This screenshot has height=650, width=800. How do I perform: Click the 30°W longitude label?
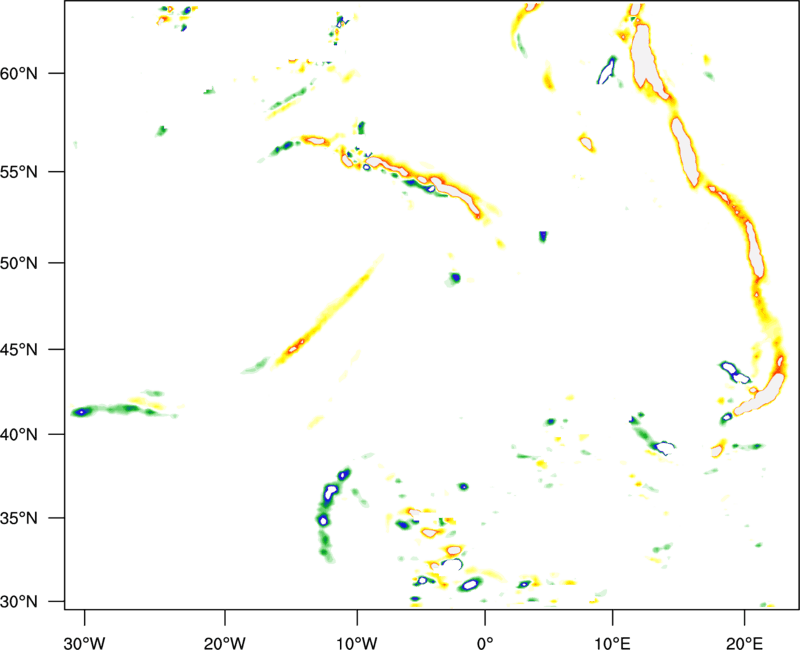pos(85,643)
